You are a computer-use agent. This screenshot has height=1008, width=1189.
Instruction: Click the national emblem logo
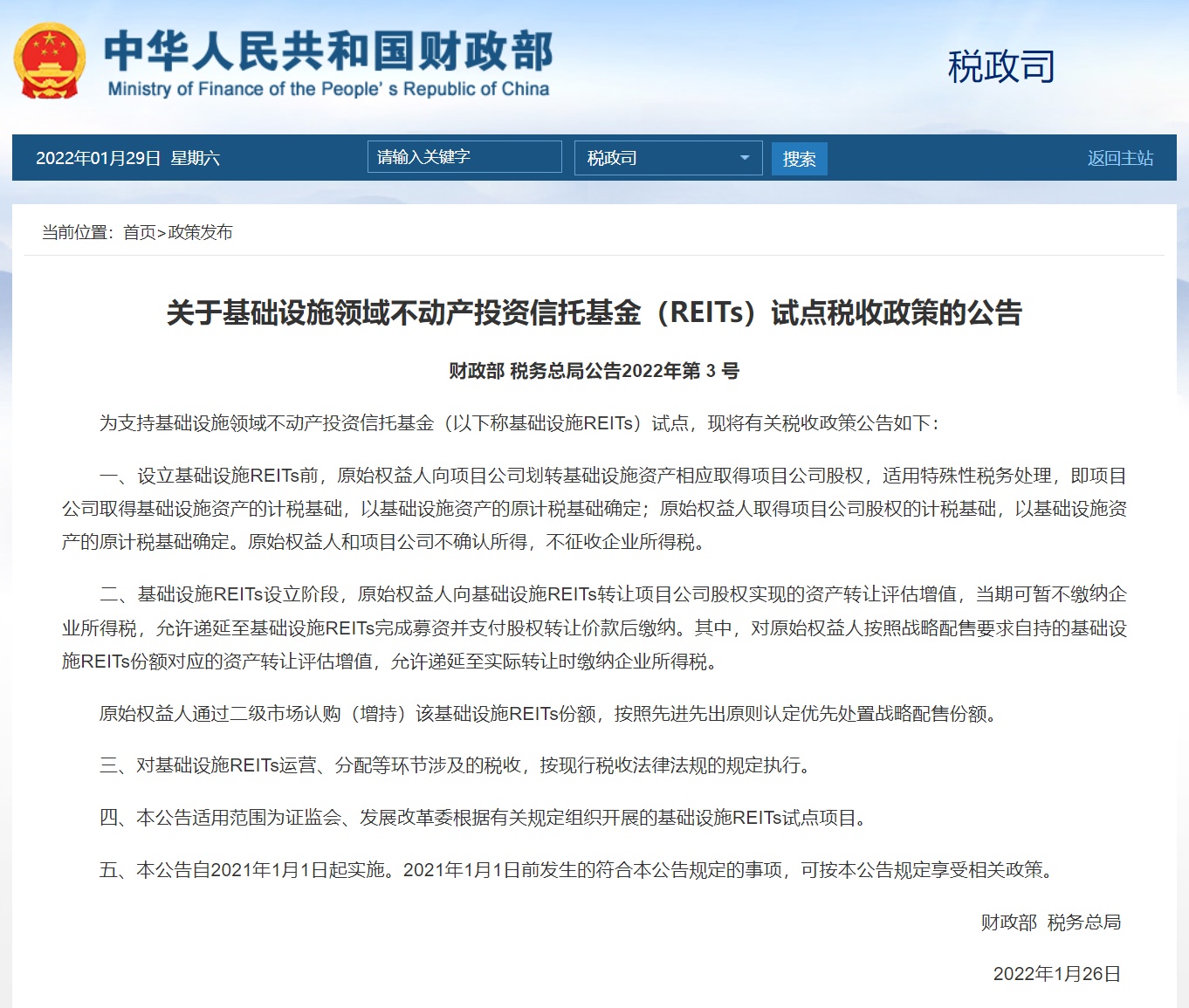coord(50,61)
